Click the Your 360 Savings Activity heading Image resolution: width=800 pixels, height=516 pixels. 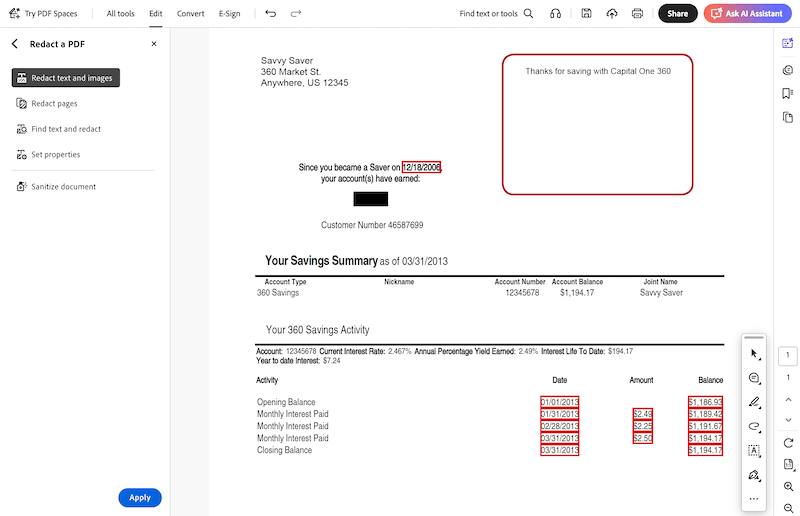(317, 330)
